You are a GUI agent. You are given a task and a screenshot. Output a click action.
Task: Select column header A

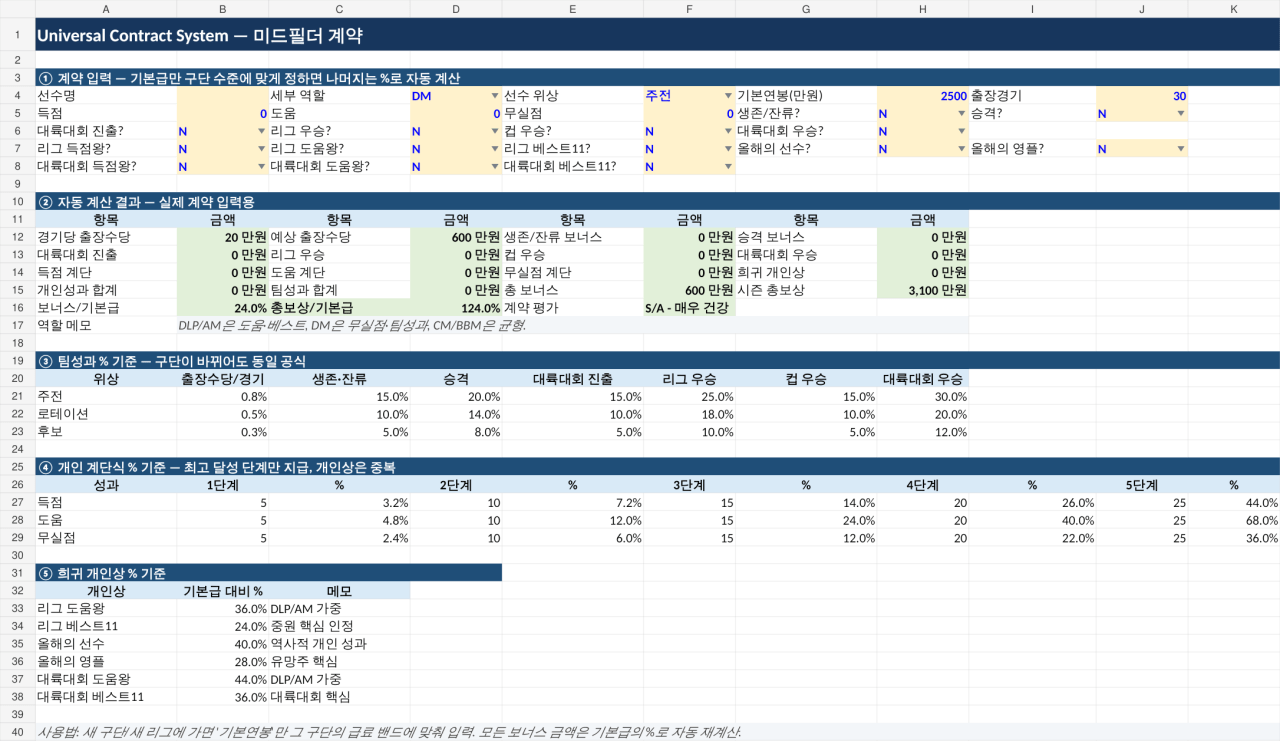tap(106, 8)
